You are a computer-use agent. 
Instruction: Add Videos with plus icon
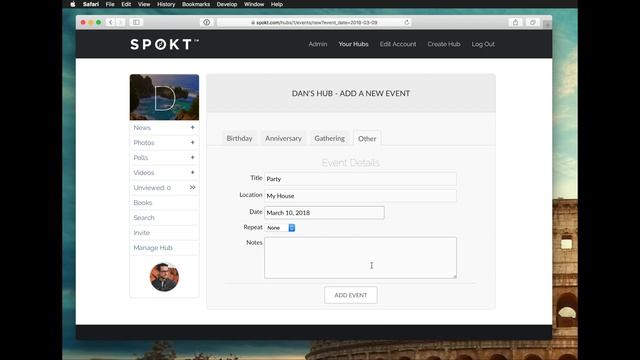[x=192, y=172]
